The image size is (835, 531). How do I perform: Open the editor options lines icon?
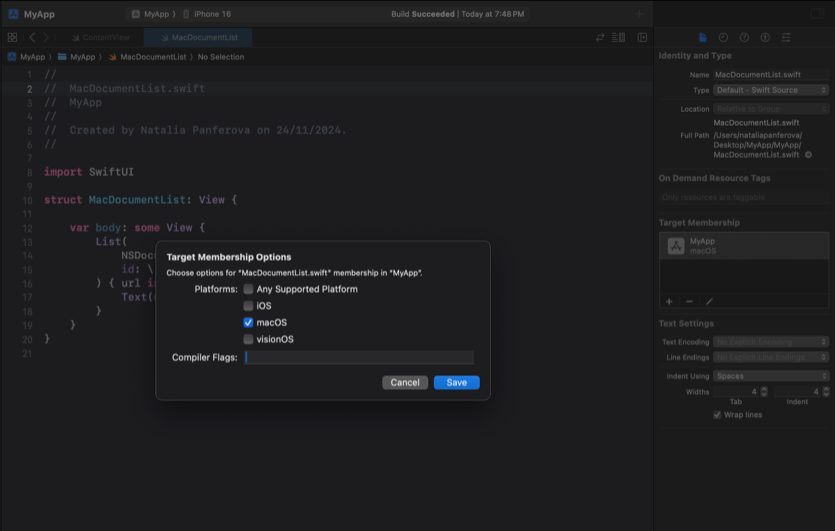click(618, 37)
